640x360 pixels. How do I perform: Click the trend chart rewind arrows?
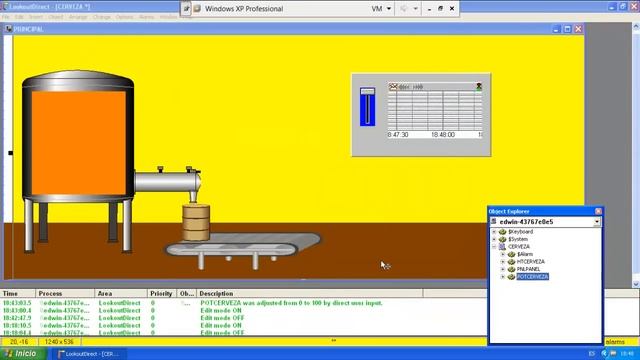point(404,87)
